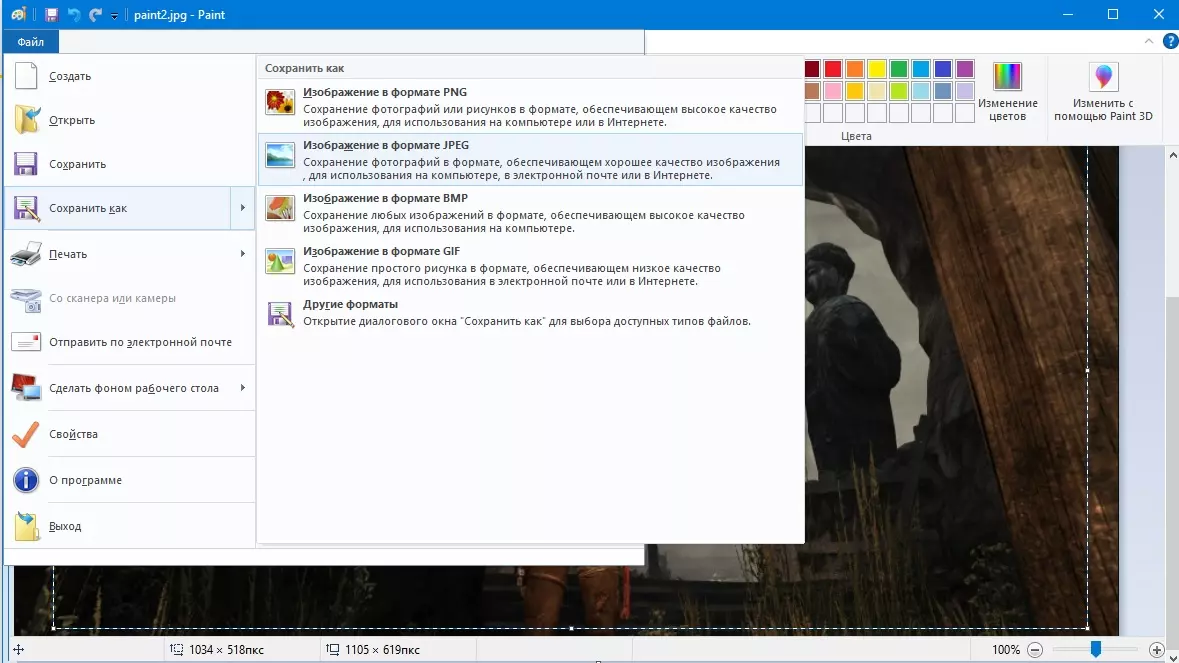Expand the Сделать фоном рабочего стола submenu arrow
Image resolution: width=1179 pixels, height=663 pixels.
pos(242,388)
